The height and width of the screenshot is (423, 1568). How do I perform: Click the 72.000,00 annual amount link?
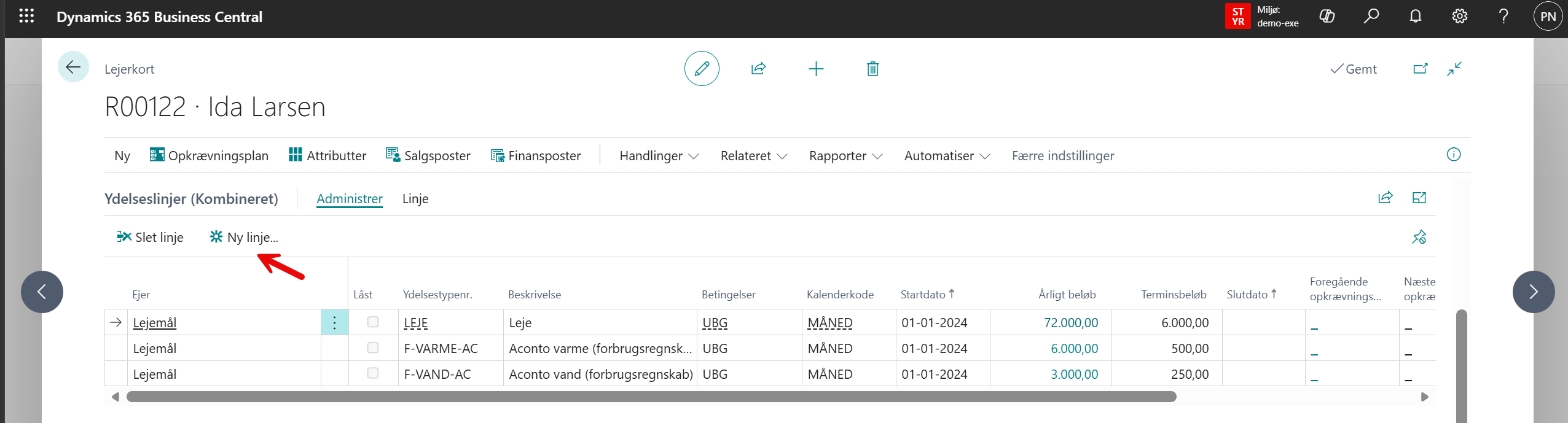(1070, 323)
